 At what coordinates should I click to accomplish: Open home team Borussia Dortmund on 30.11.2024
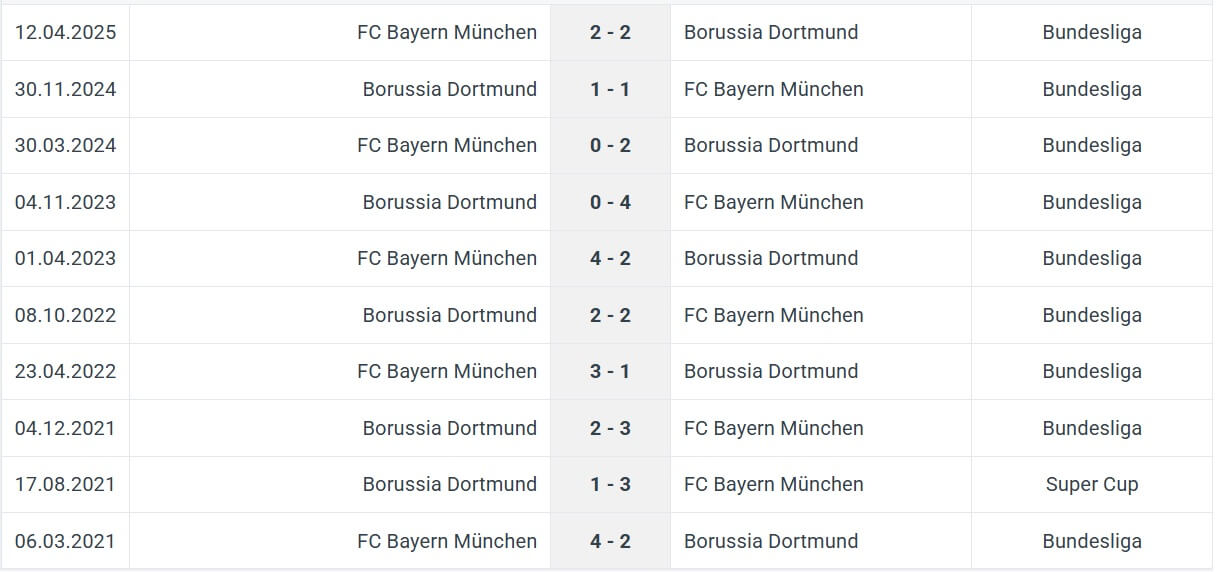pos(449,89)
